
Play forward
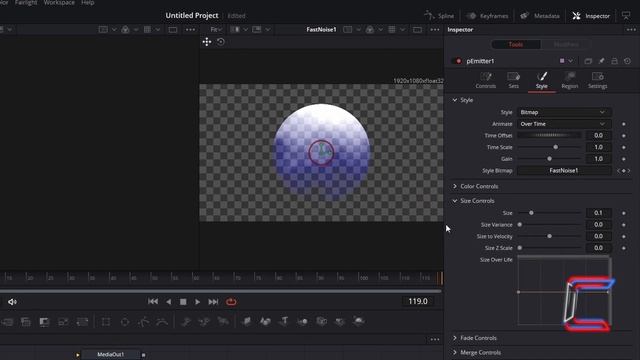[198, 302]
